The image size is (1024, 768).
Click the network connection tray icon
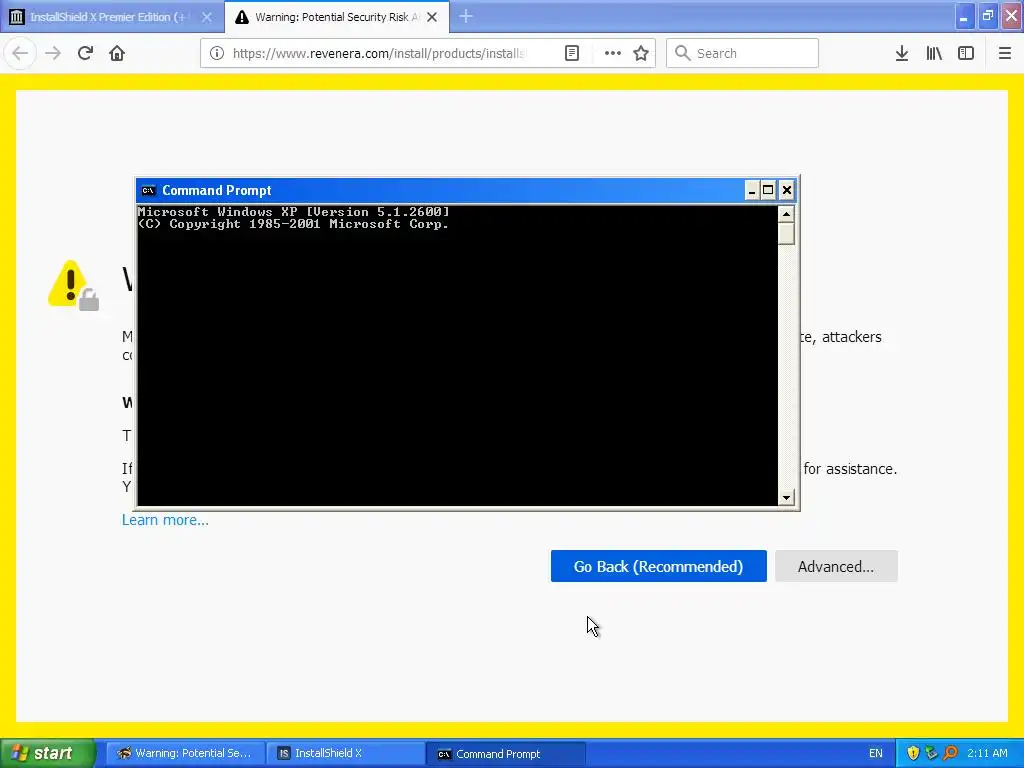[932, 754]
